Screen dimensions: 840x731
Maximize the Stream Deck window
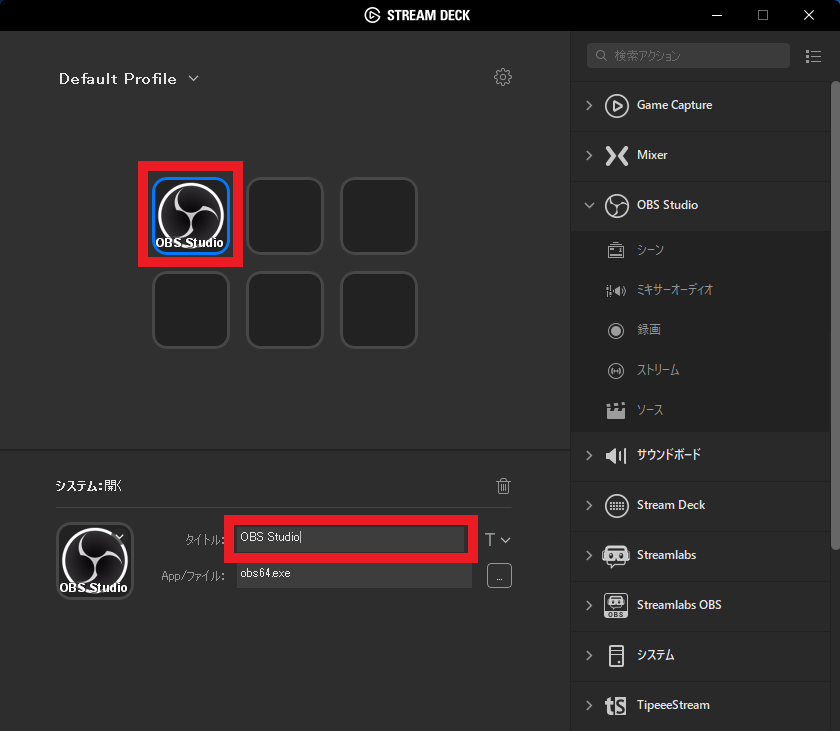tap(763, 15)
